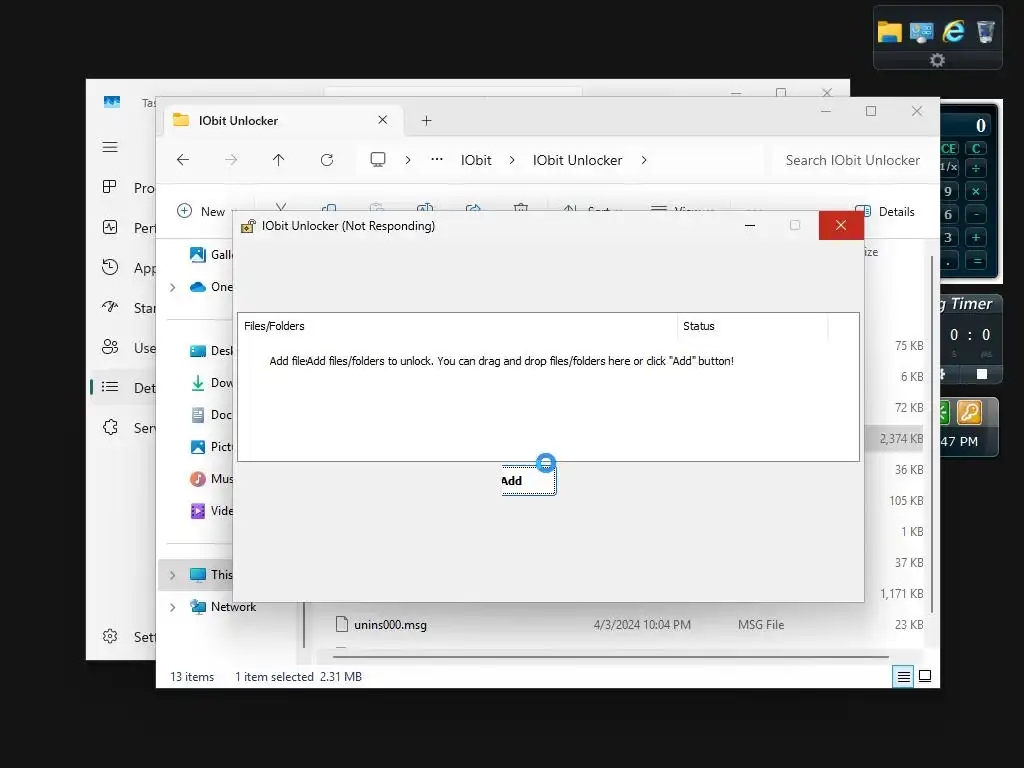
Task: Open Documents in the navigation pane
Action: tap(210, 415)
